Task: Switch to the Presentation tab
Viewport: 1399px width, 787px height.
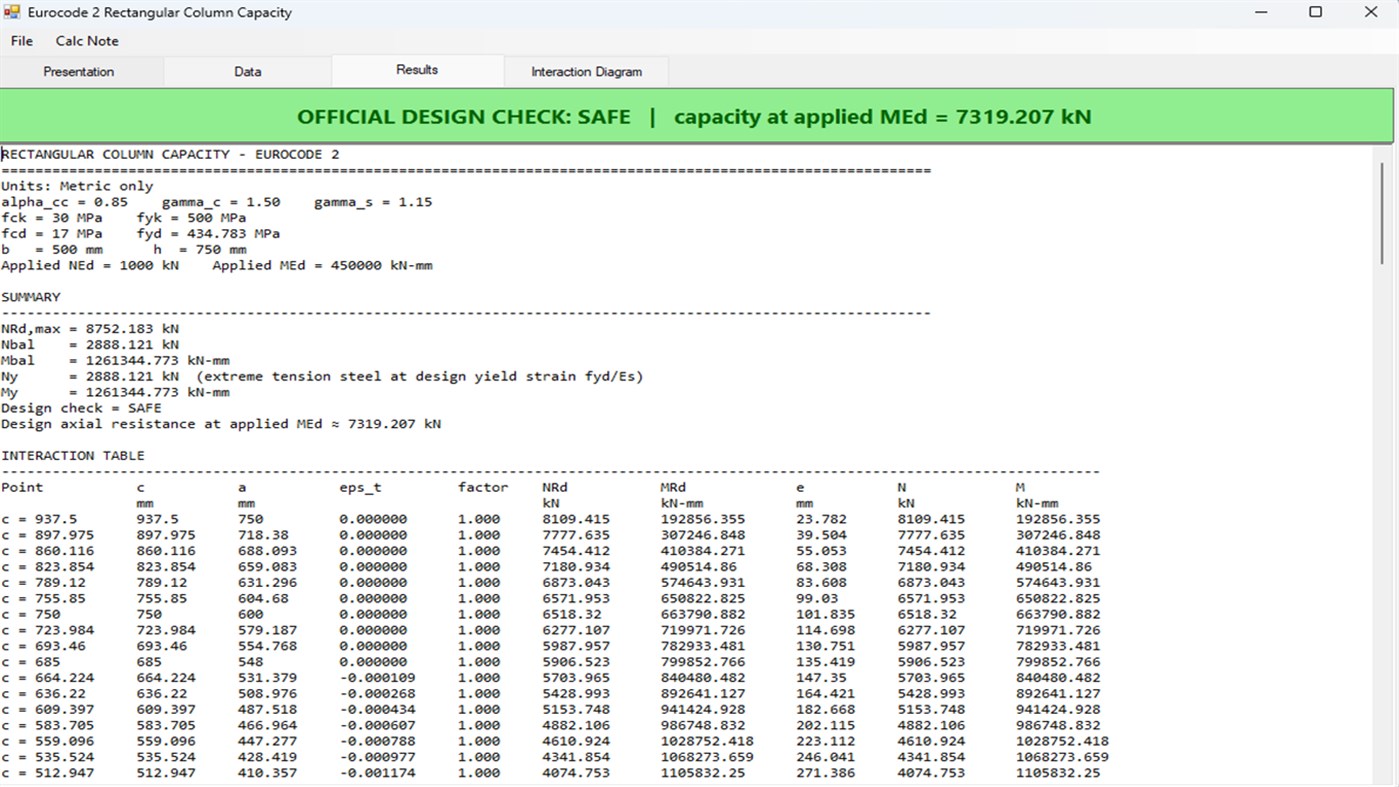Action: 79,72
